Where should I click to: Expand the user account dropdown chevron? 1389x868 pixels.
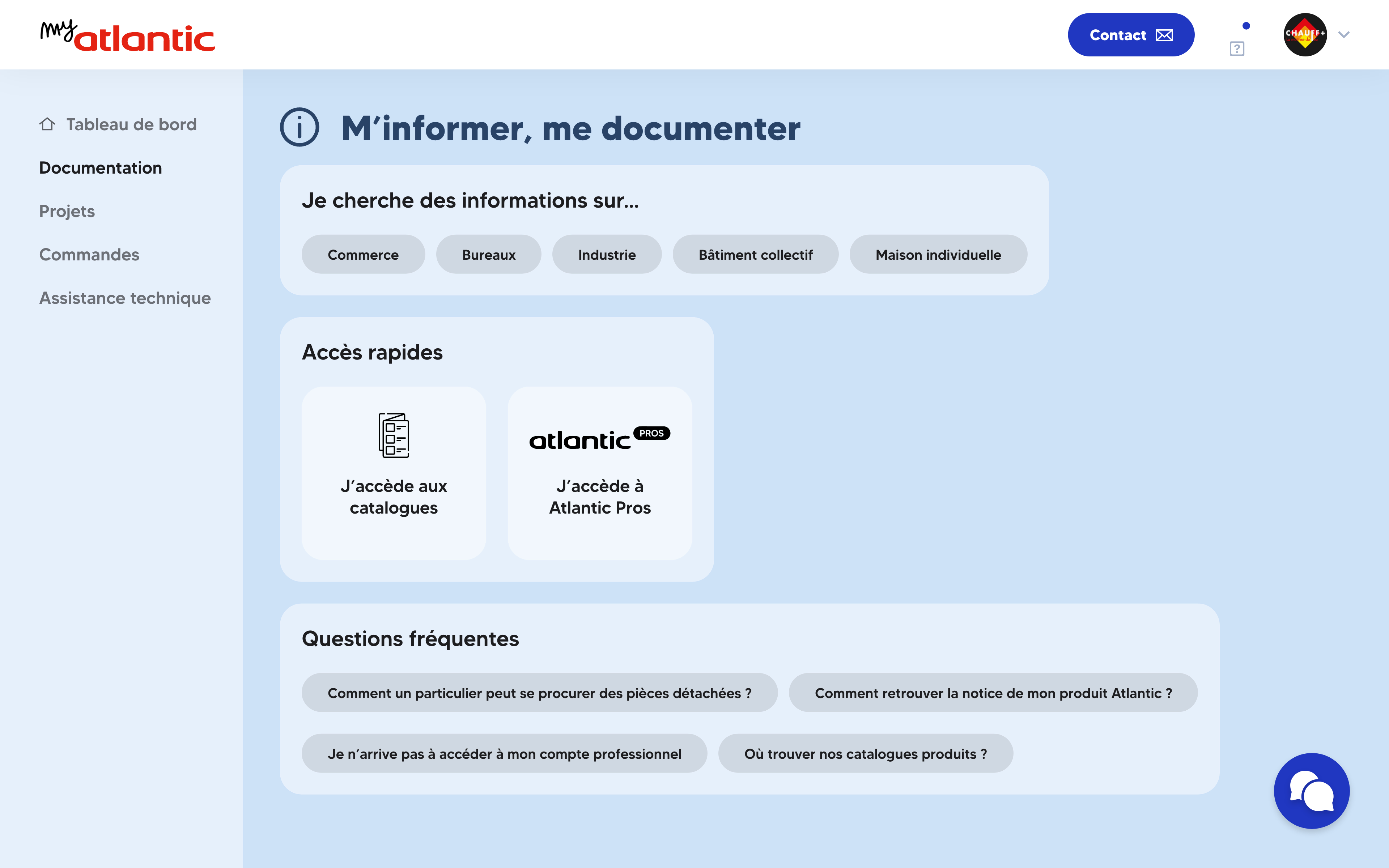click(1344, 35)
